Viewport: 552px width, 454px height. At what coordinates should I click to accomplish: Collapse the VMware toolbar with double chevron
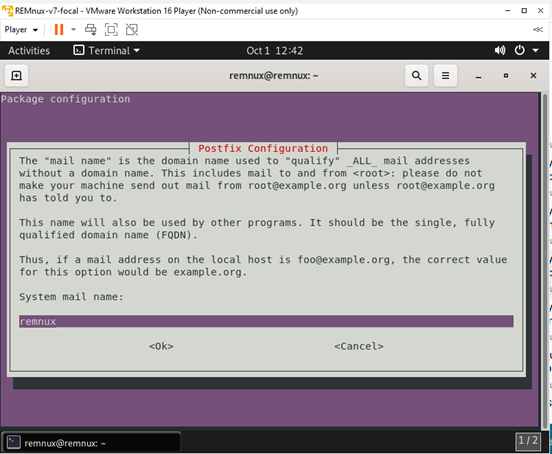pyautogui.click(x=538, y=30)
